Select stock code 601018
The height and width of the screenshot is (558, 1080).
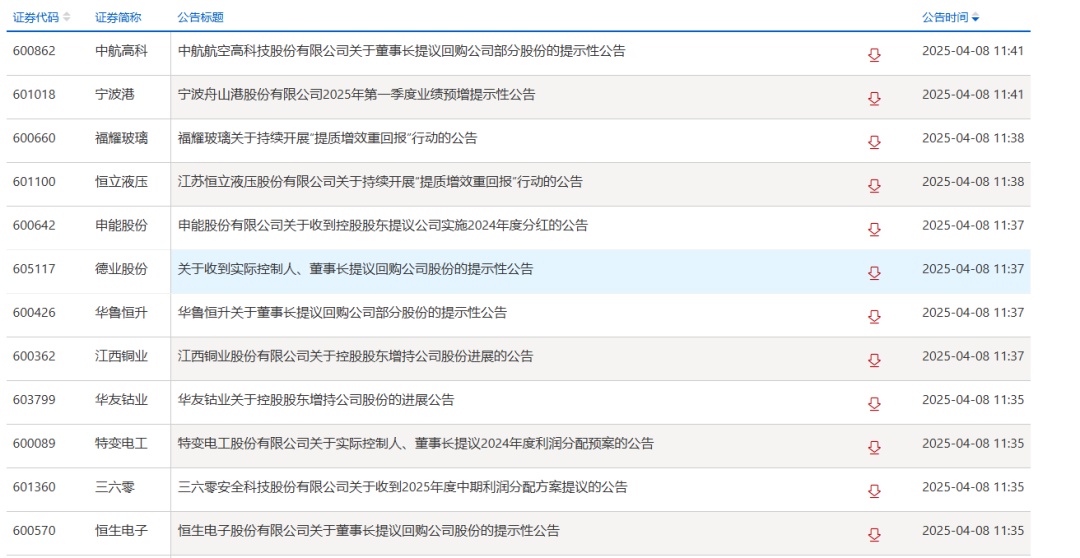pos(34,94)
